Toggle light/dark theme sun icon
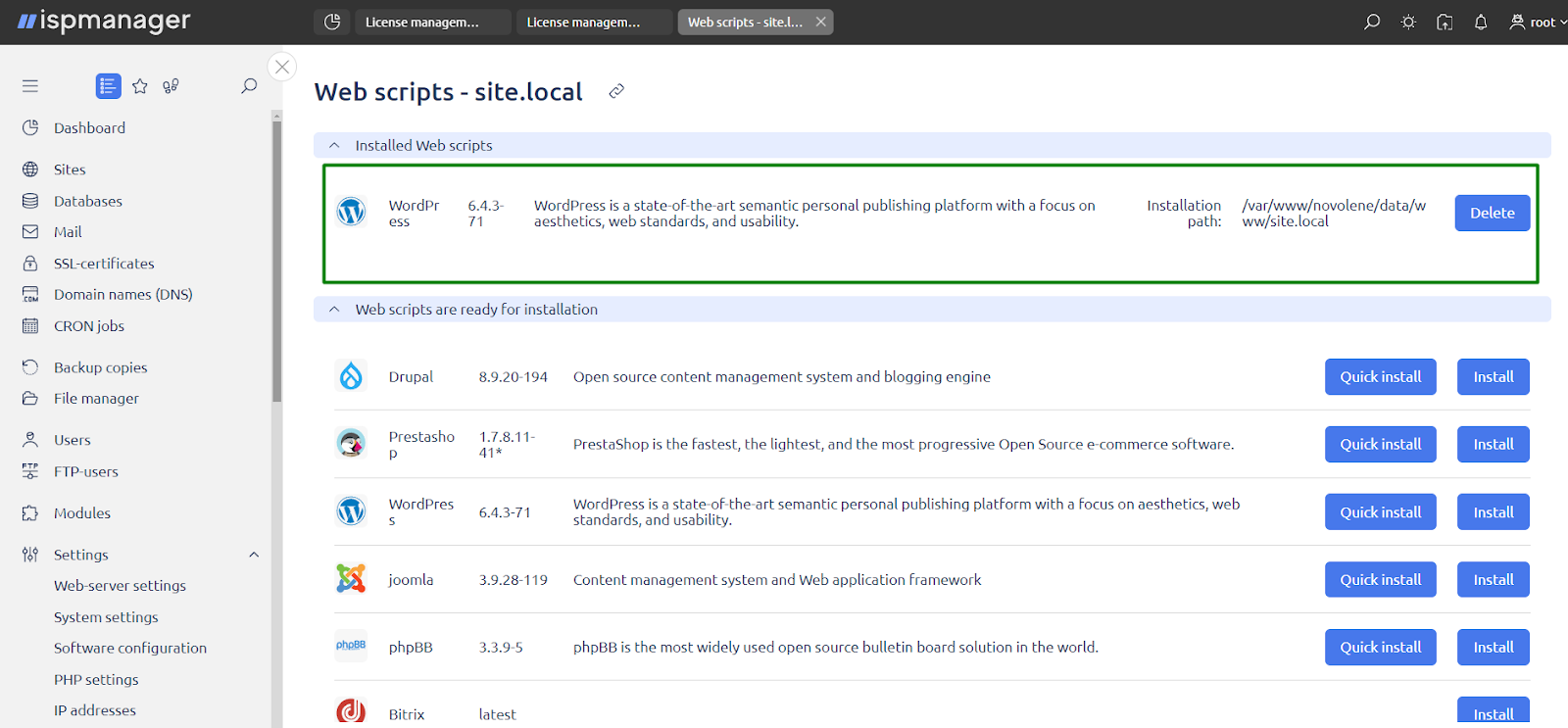This screenshot has width=1568, height=728. pos(1408,22)
